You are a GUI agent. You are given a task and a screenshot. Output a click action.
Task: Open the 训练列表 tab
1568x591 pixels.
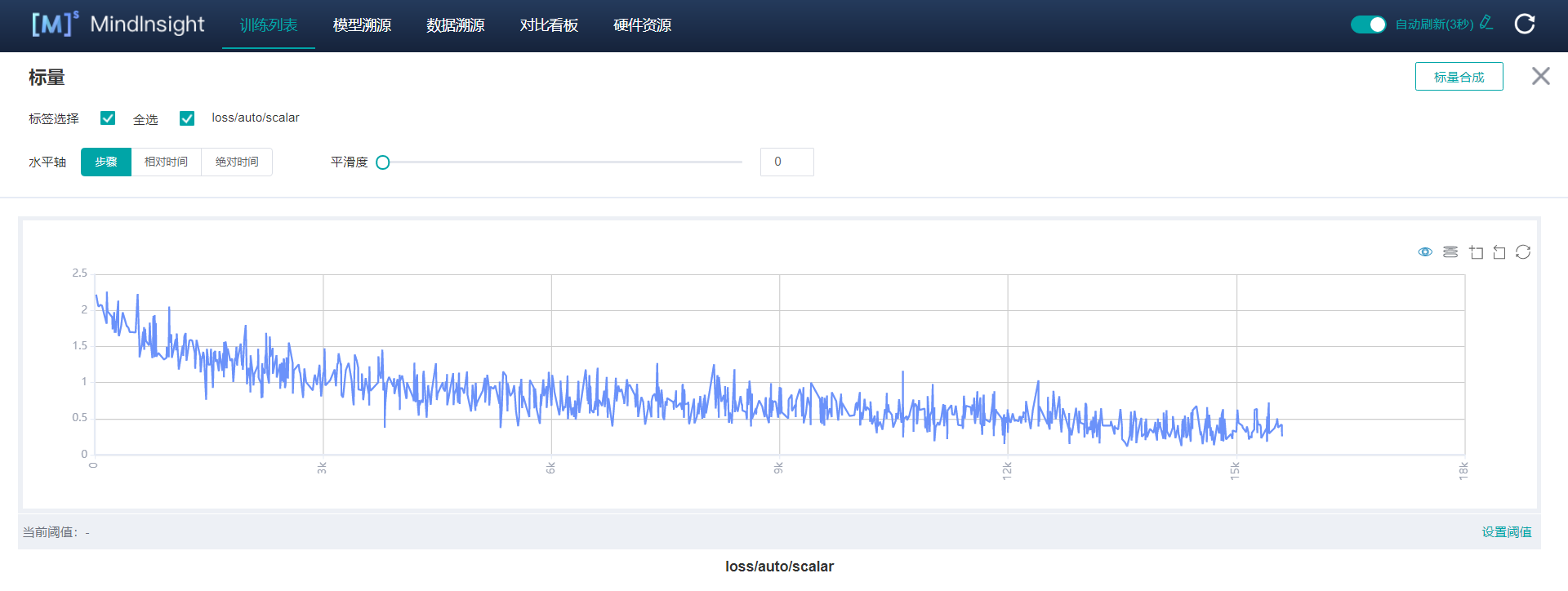pyautogui.click(x=269, y=25)
